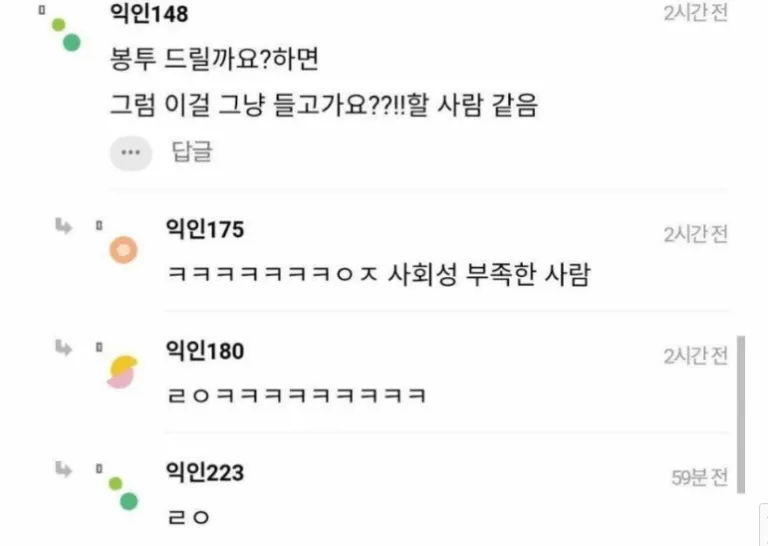Click small marker icon left of 익인175
The width and height of the screenshot is (768, 546).
click(x=99, y=225)
